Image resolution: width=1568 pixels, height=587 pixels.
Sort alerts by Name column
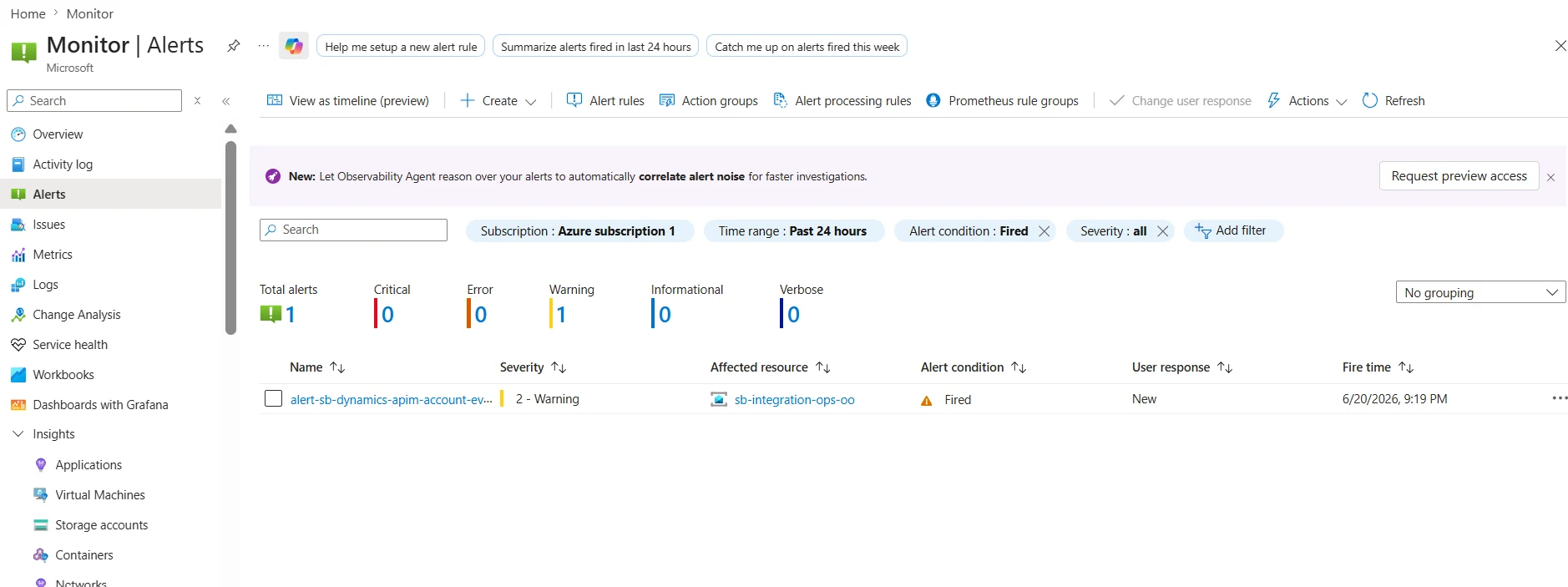point(317,367)
